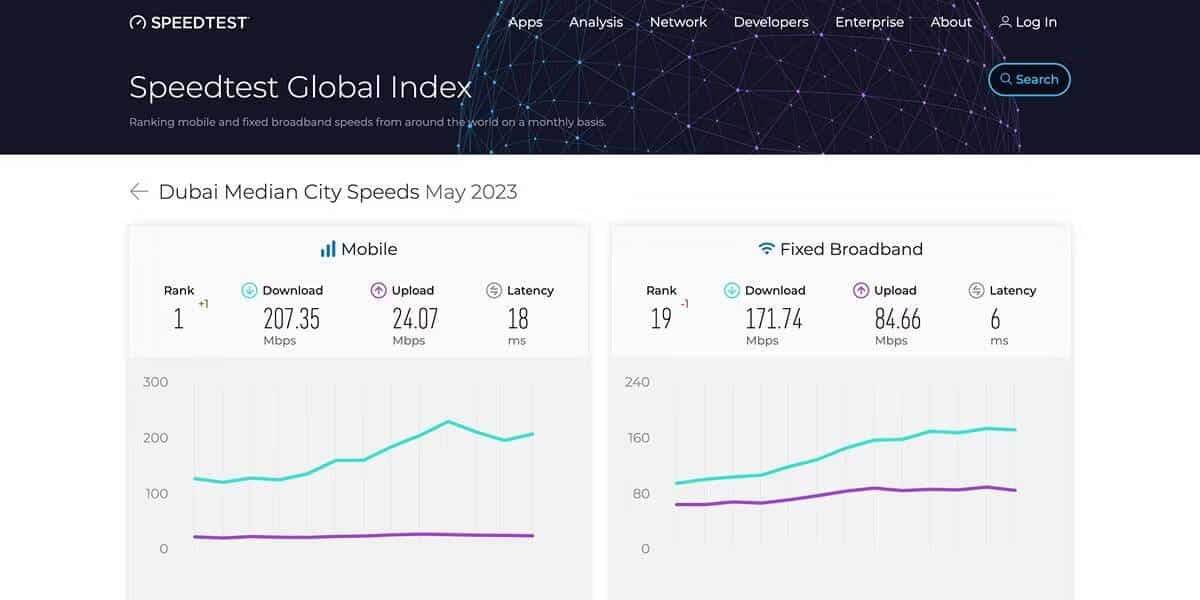The height and width of the screenshot is (600, 1200).
Task: Click the Fixed Broadband upload icon
Action: [x=861, y=290]
